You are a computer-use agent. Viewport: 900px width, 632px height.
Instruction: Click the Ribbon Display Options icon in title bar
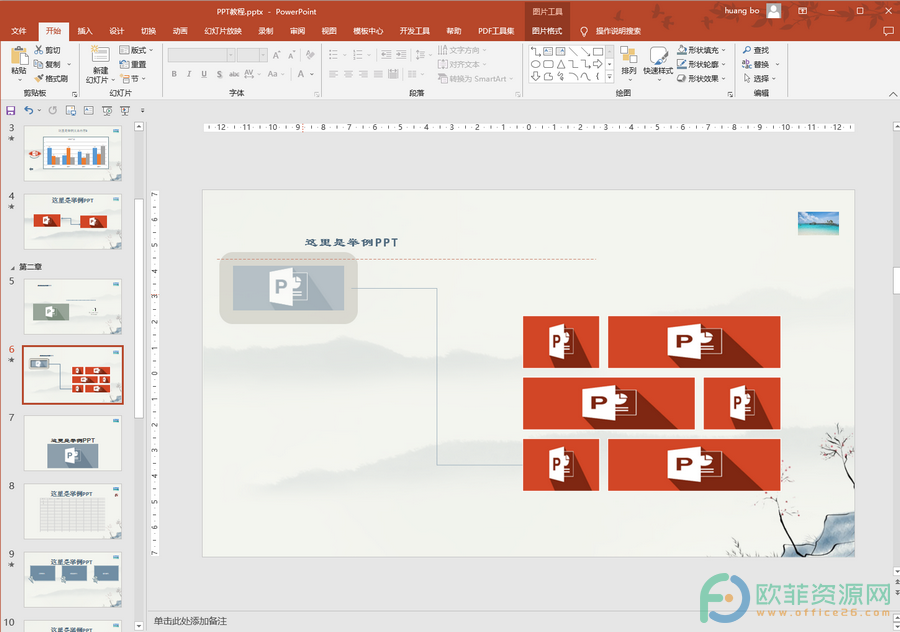(802, 11)
